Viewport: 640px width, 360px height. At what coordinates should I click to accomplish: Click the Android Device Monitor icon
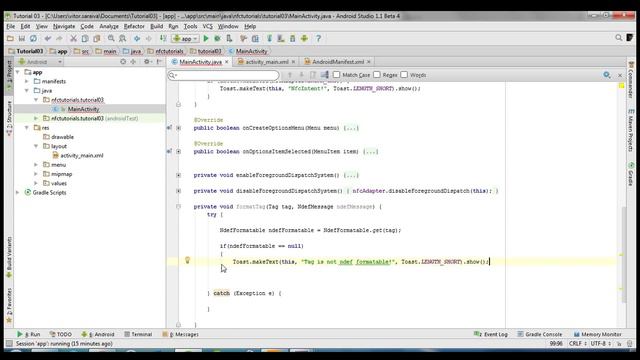[x=292, y=38]
